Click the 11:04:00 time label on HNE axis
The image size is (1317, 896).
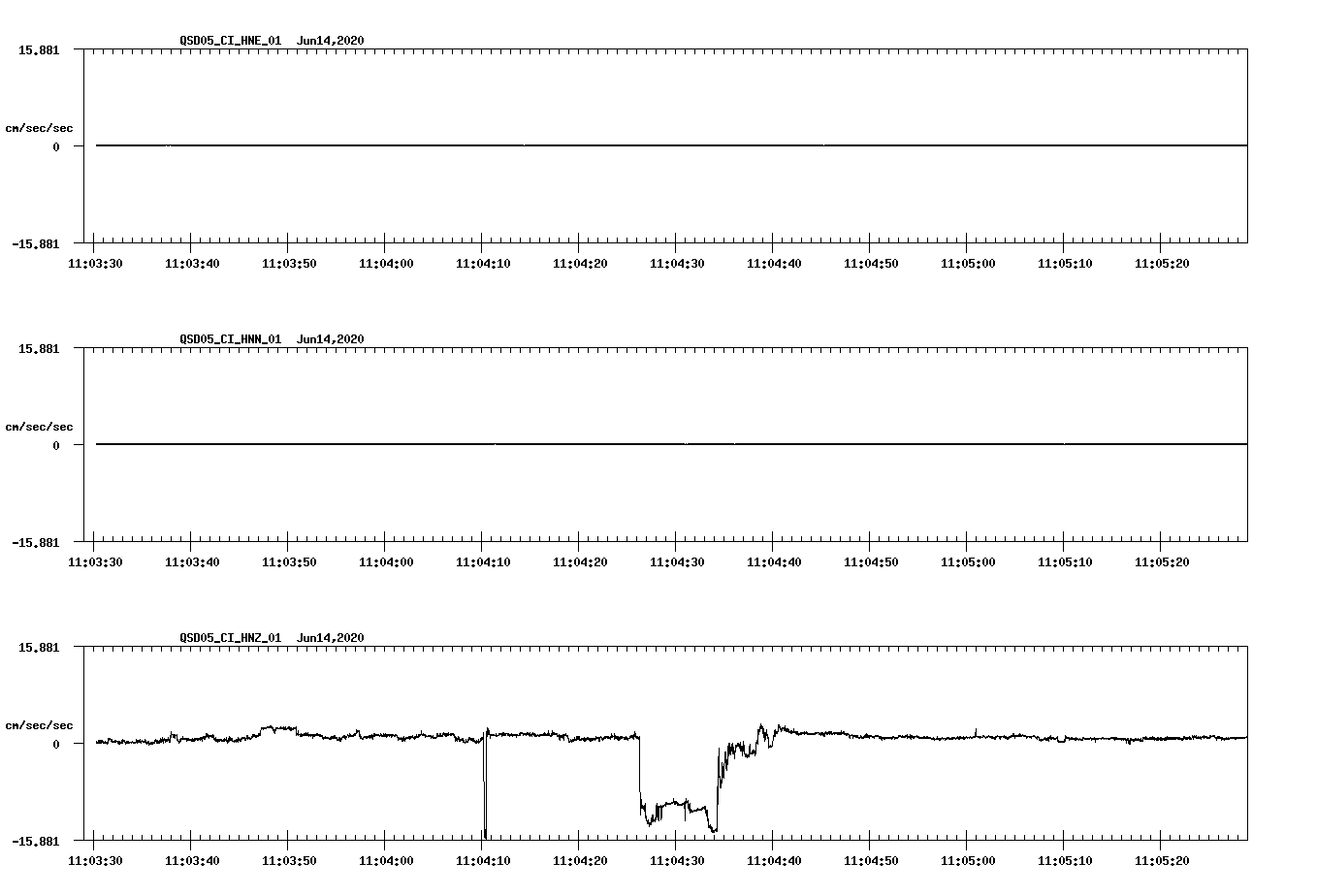click(x=386, y=264)
